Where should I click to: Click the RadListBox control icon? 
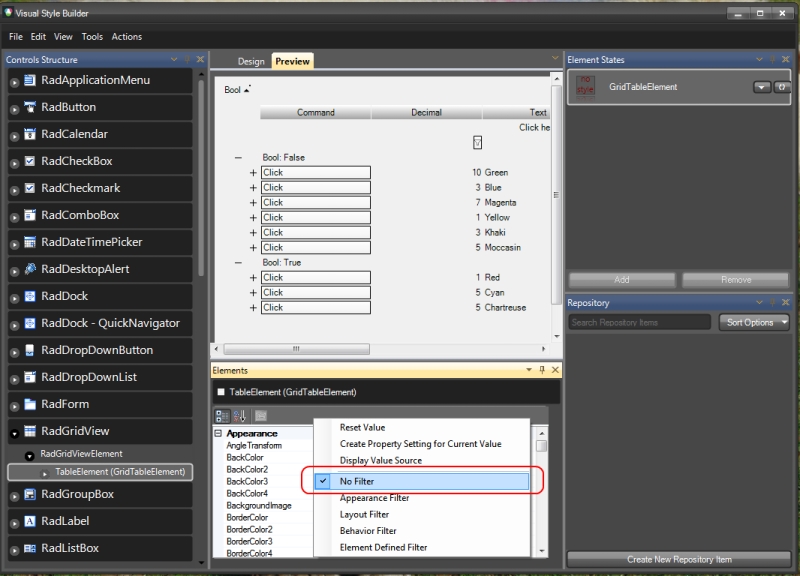[x=30, y=548]
